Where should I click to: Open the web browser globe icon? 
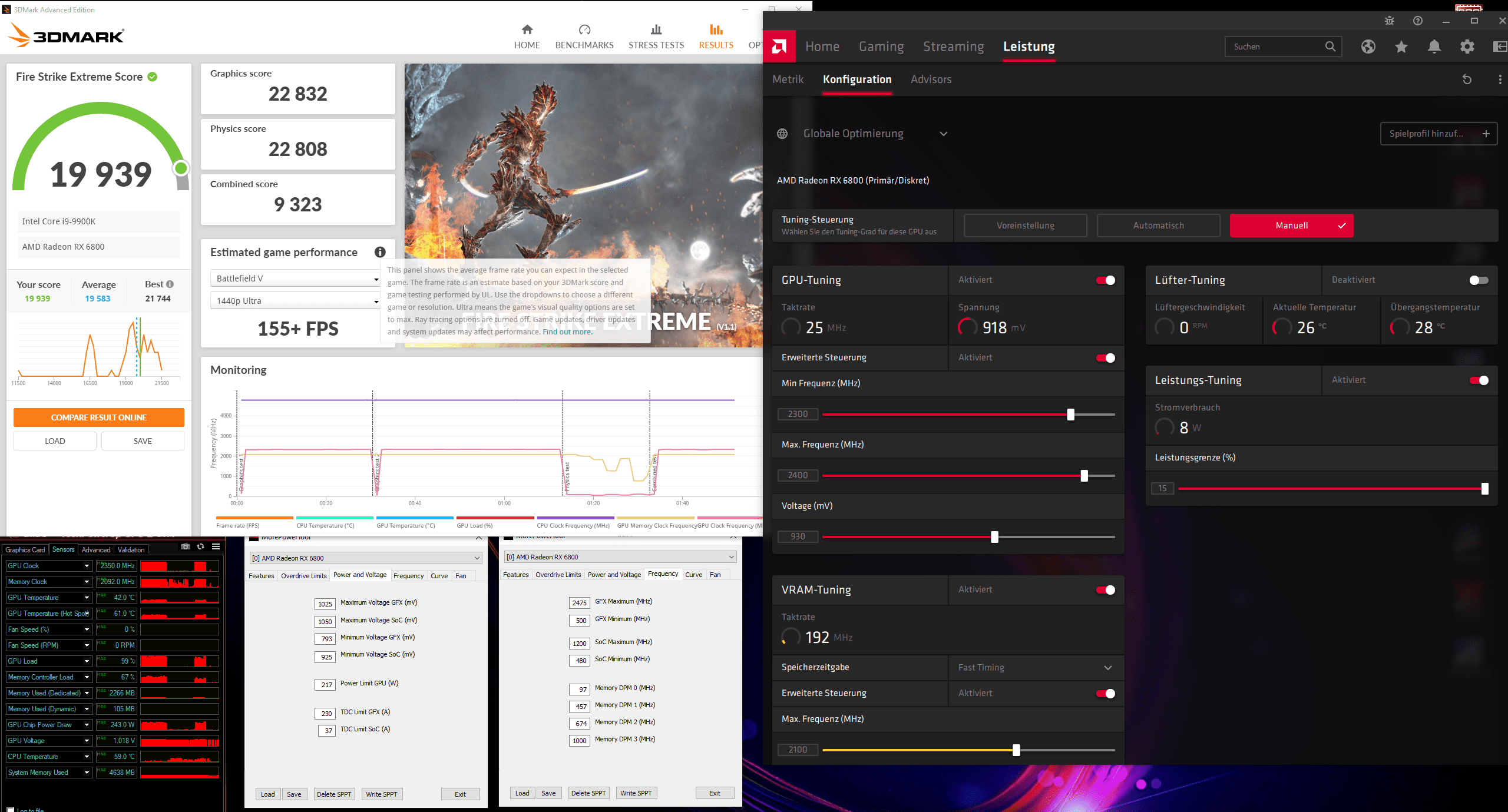coord(1368,47)
